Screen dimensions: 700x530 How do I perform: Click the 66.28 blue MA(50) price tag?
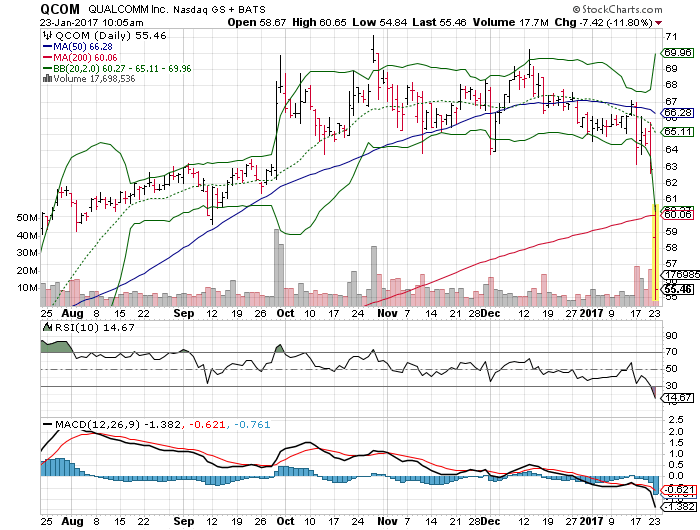[678, 113]
